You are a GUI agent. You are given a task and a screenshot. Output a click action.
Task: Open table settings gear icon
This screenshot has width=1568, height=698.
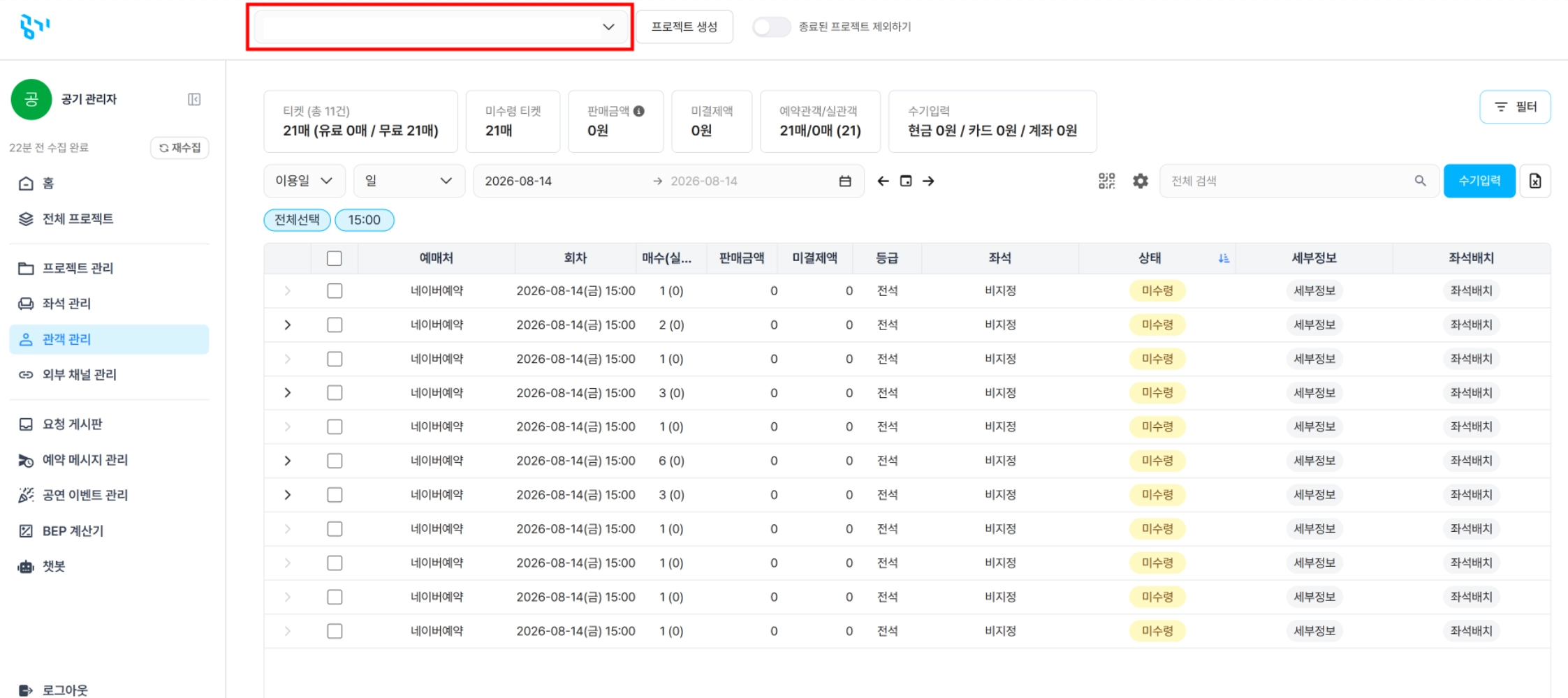(x=1140, y=181)
